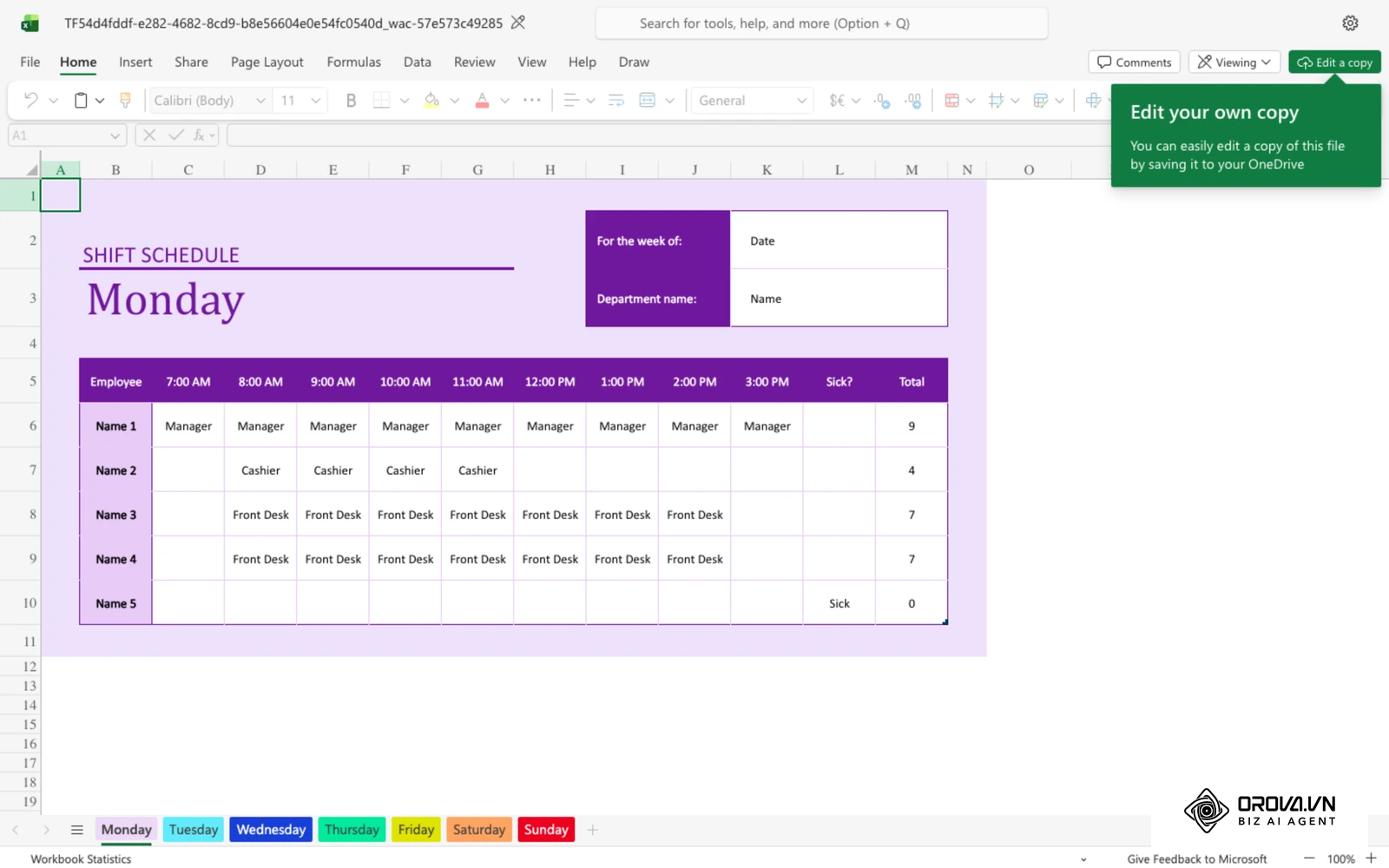Click the fx insert function icon
The height and width of the screenshot is (868, 1389).
pyautogui.click(x=199, y=135)
